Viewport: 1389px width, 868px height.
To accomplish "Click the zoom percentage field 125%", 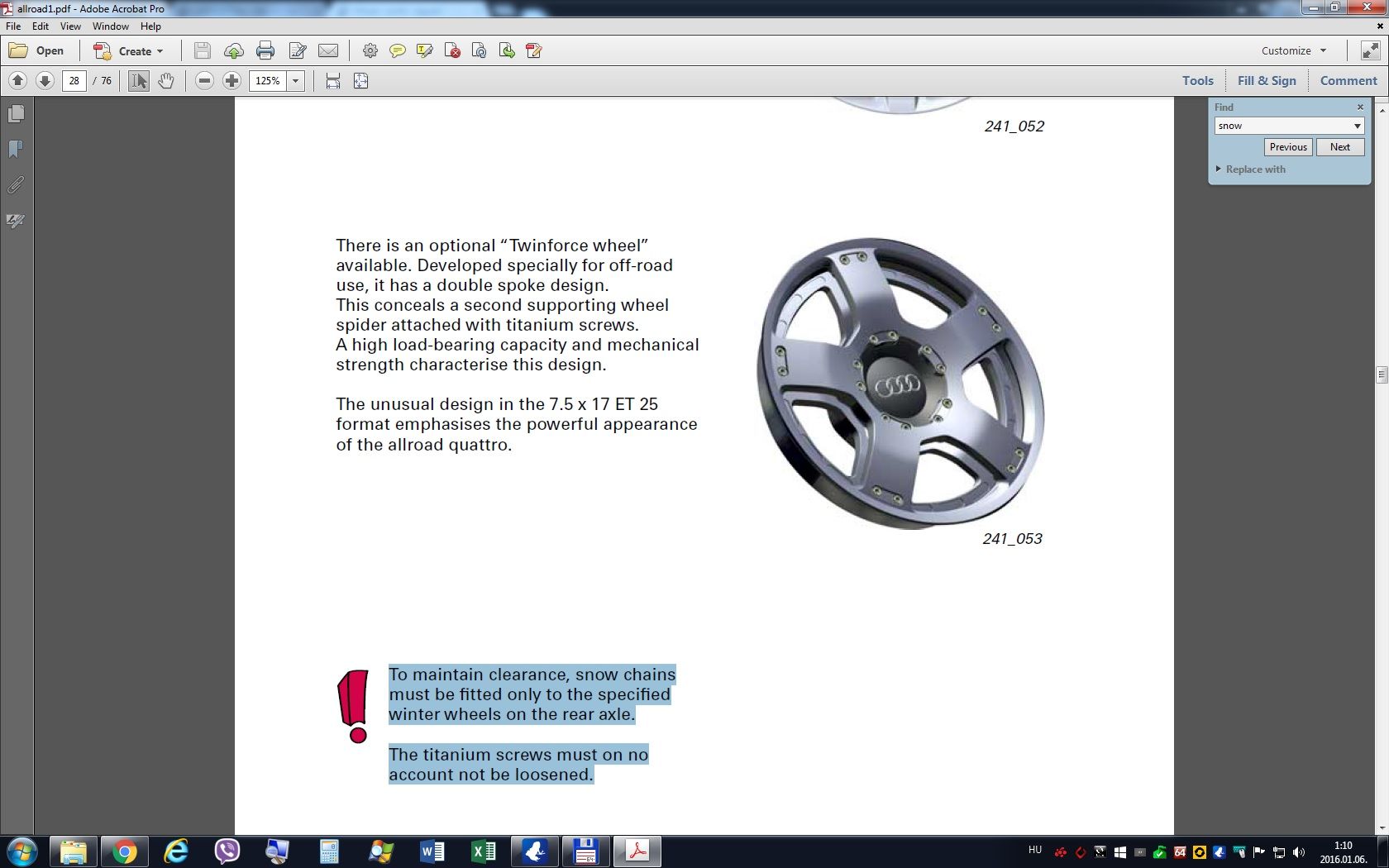I will (268, 80).
